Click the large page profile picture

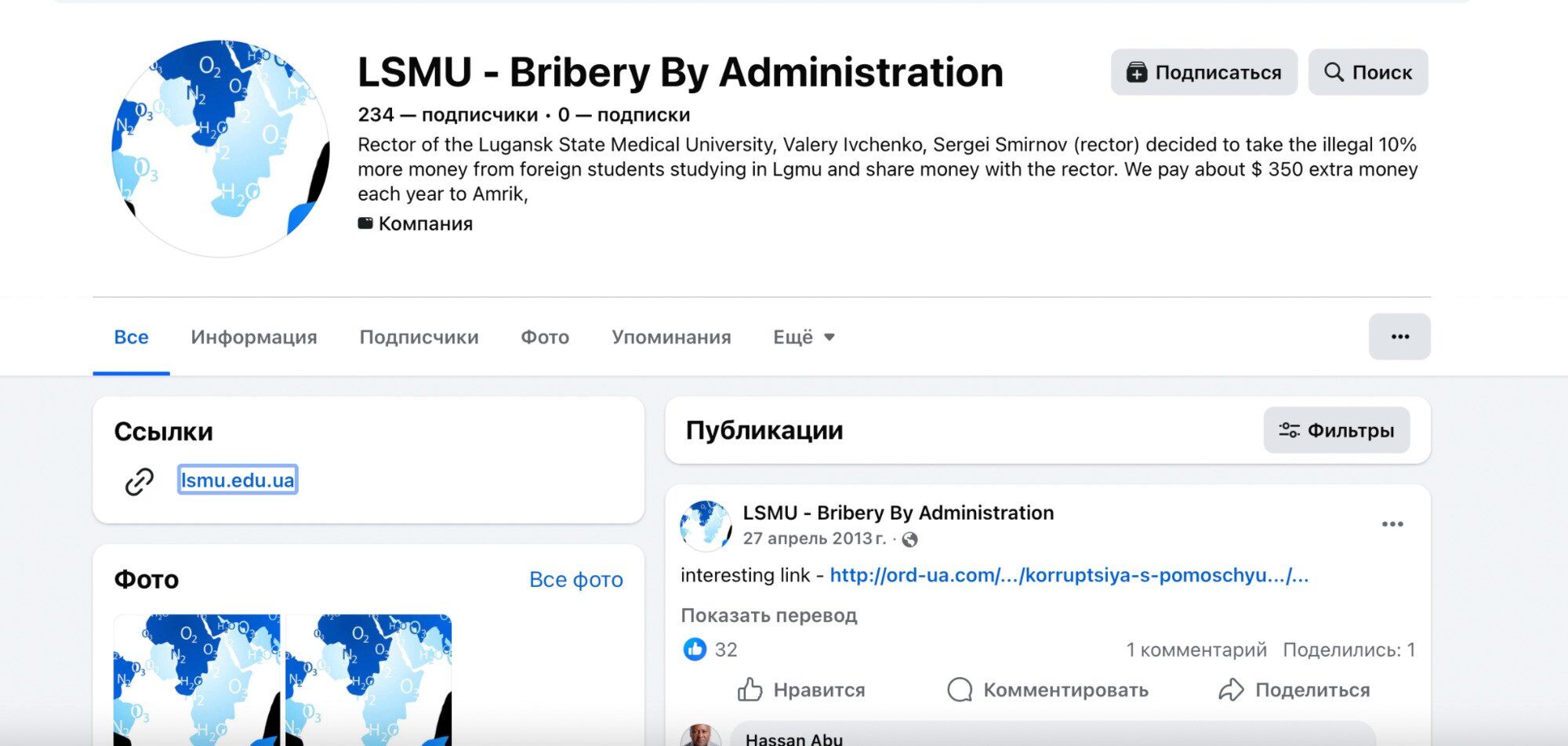221,149
